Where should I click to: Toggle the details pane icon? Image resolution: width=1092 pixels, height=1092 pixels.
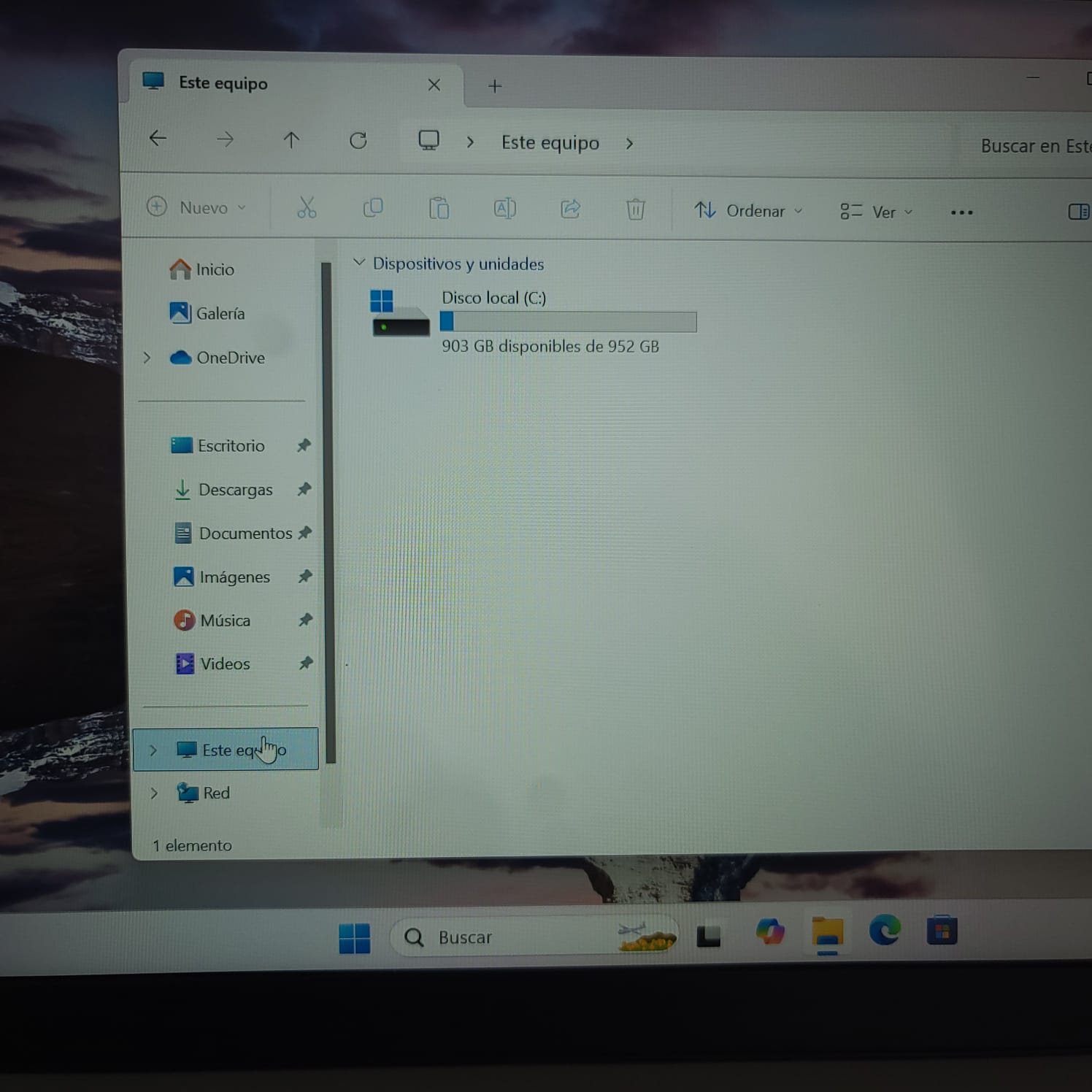[1079, 212]
